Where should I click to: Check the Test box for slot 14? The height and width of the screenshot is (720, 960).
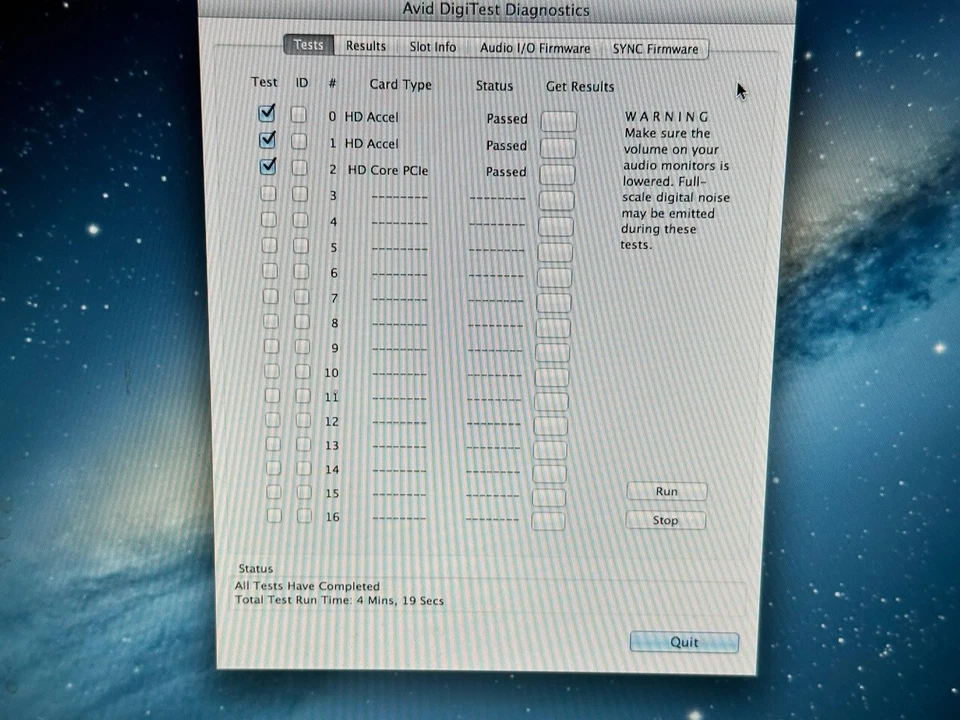[274, 468]
